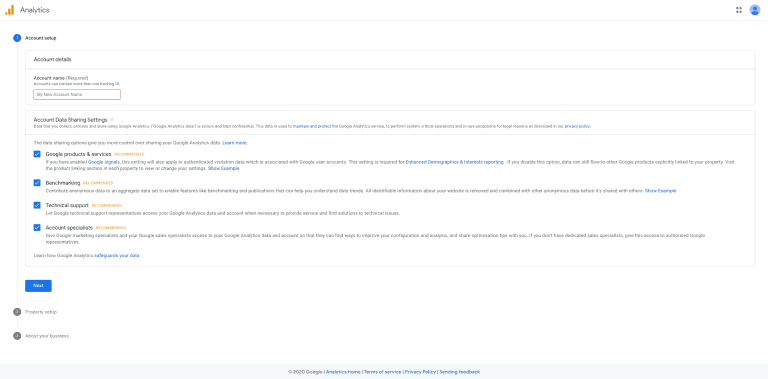The image size is (768, 379).
Task: Uncheck Google products & services checkbox
Action: click(x=37, y=154)
